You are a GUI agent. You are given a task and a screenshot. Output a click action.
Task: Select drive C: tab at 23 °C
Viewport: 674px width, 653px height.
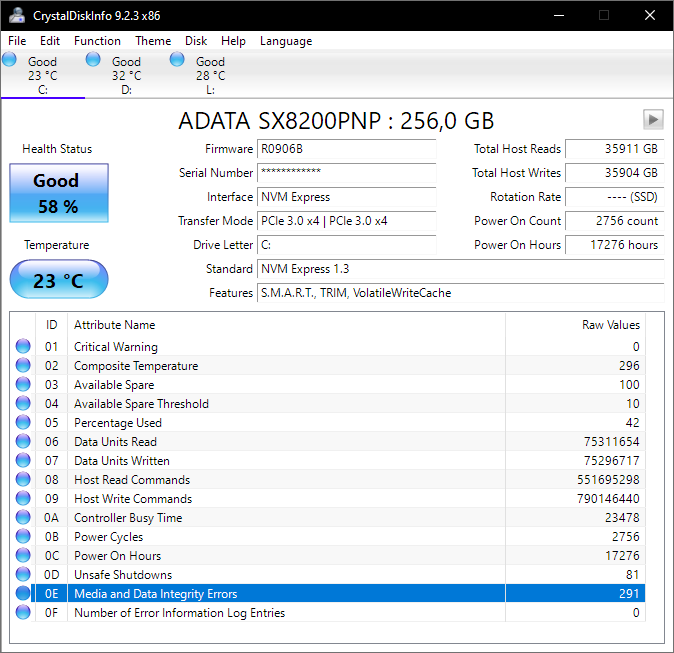(43, 75)
